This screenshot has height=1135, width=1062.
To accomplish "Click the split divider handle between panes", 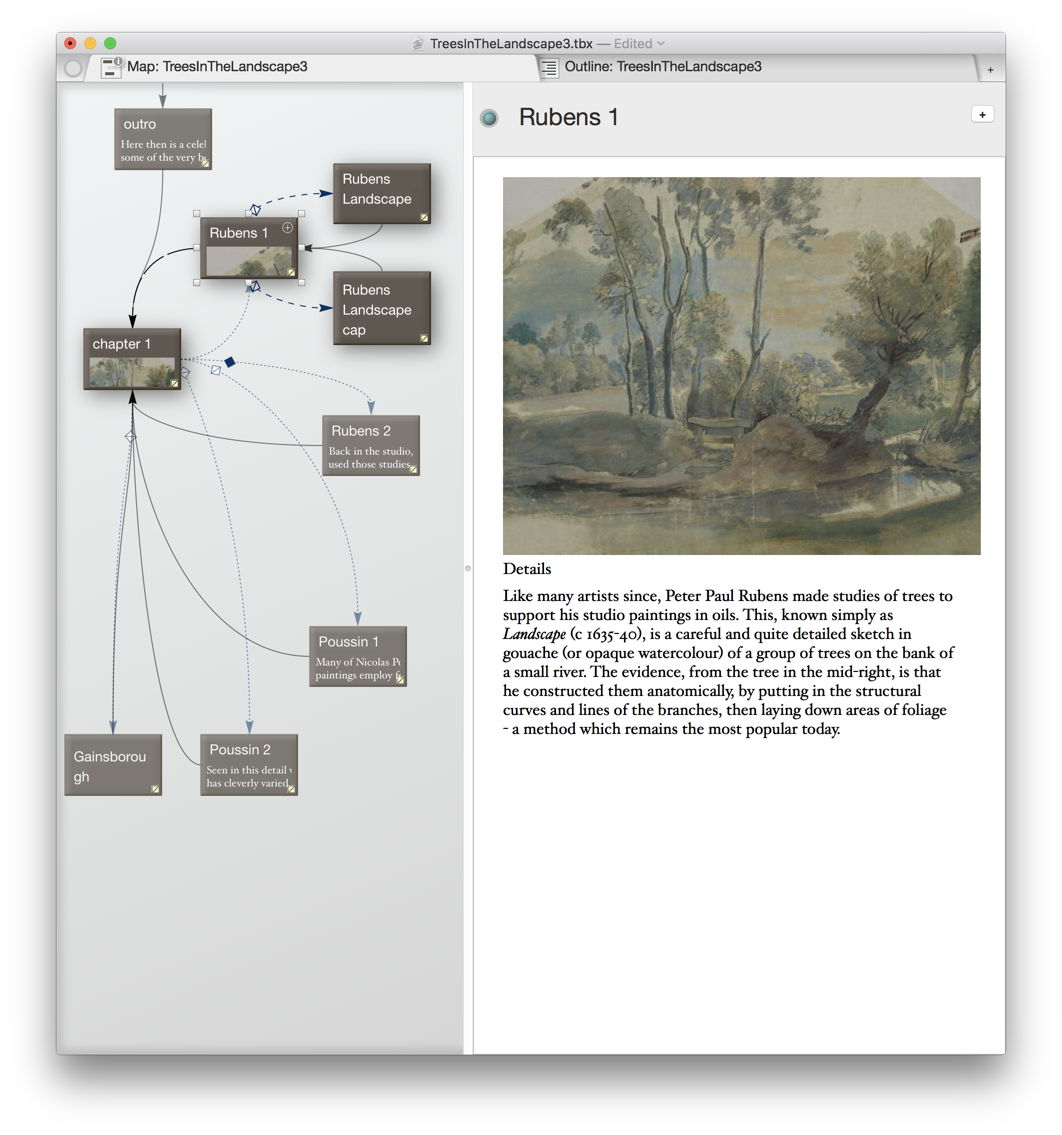I will tap(468, 568).
